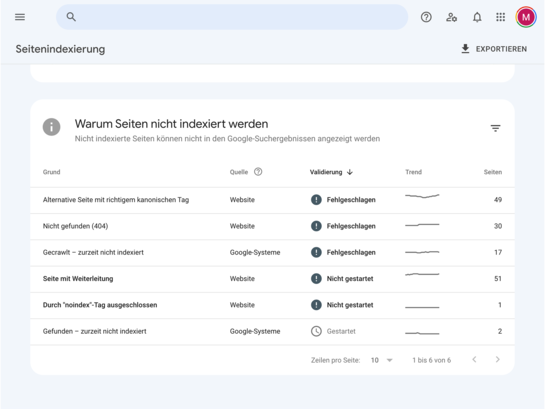Click the clock icon in Gefunden row
The height and width of the screenshot is (409, 545).
tap(316, 332)
